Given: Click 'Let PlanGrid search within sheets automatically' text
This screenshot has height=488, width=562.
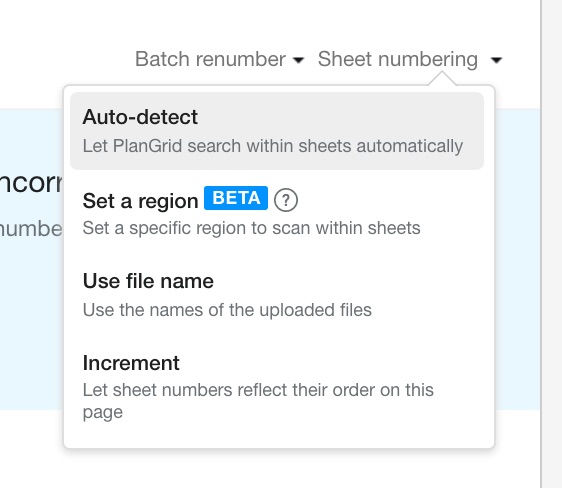Looking at the screenshot, I should 273,146.
